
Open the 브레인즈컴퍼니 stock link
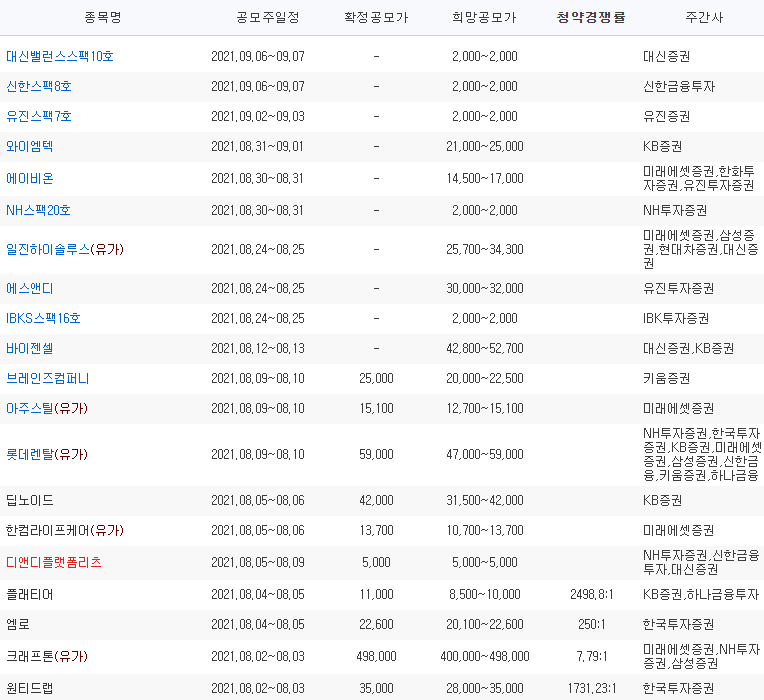pyautogui.click(x=47, y=378)
